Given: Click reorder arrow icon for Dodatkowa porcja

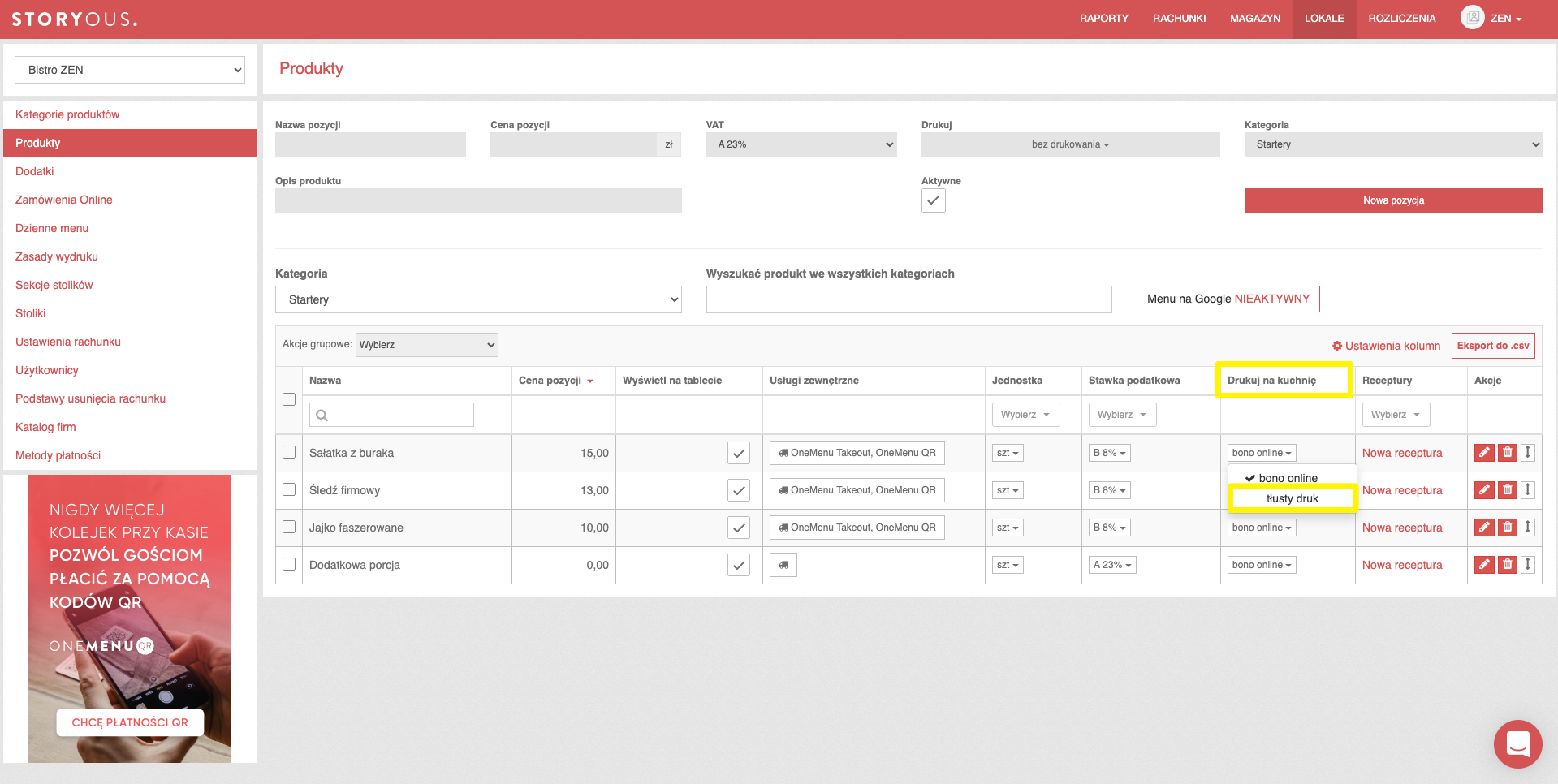Looking at the screenshot, I should (1527, 565).
